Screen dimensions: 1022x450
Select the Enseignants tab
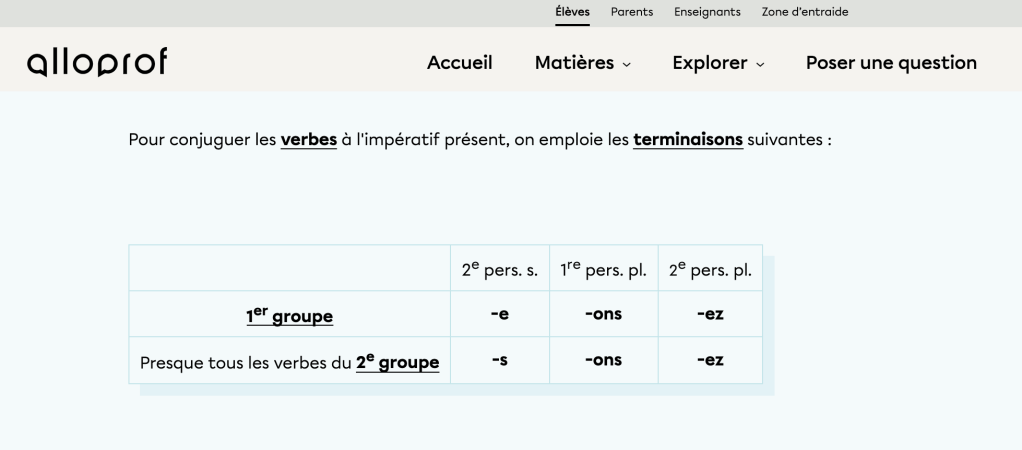point(707,12)
